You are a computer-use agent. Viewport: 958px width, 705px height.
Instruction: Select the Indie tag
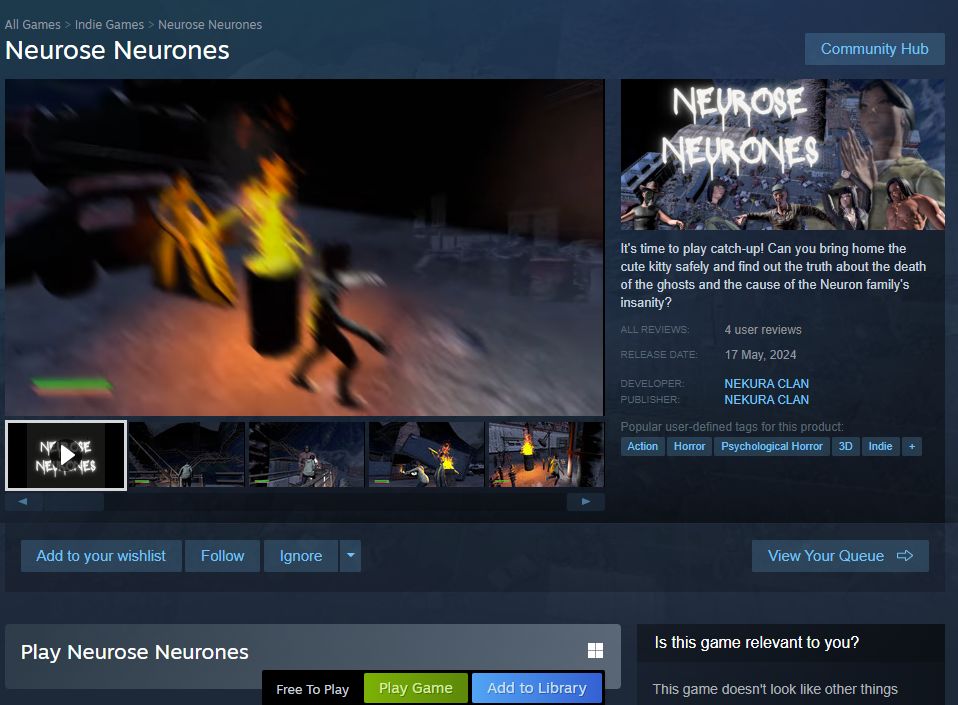[x=880, y=447]
